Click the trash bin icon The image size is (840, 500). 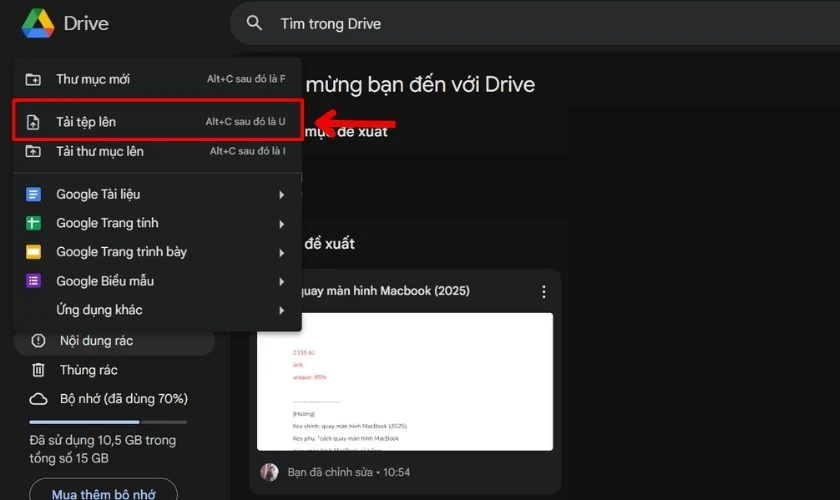pyautogui.click(x=38, y=370)
